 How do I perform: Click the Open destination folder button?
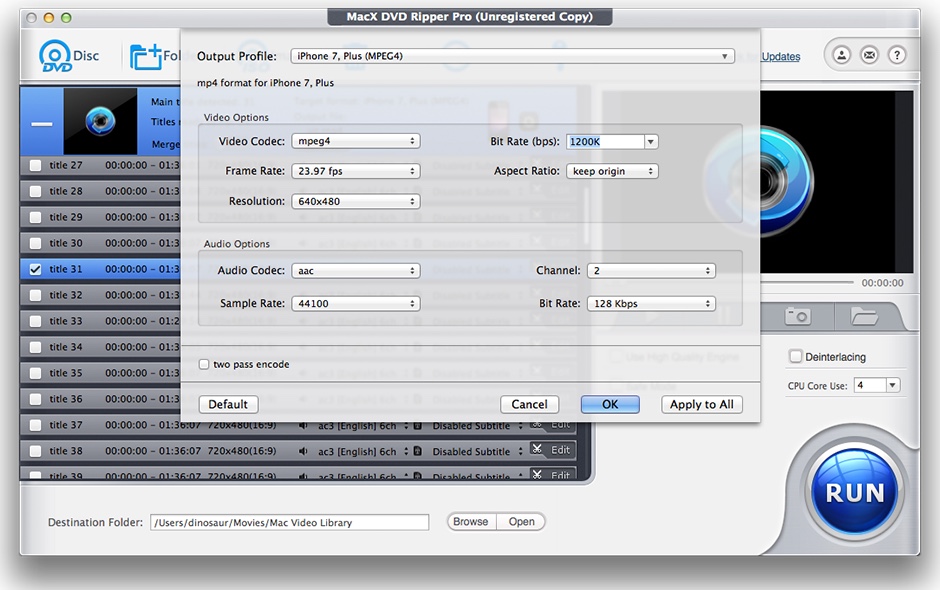tap(521, 522)
